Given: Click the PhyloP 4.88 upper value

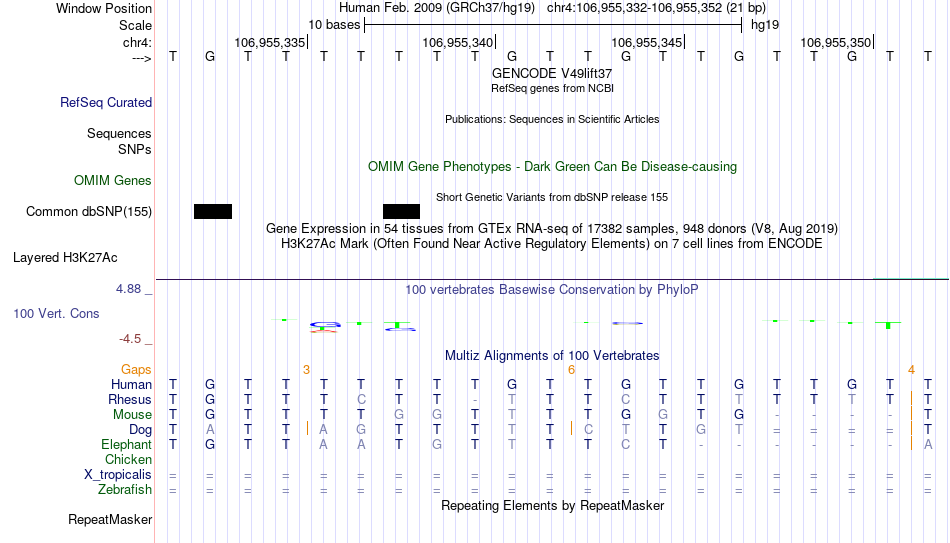Looking at the screenshot, I should (128, 289).
